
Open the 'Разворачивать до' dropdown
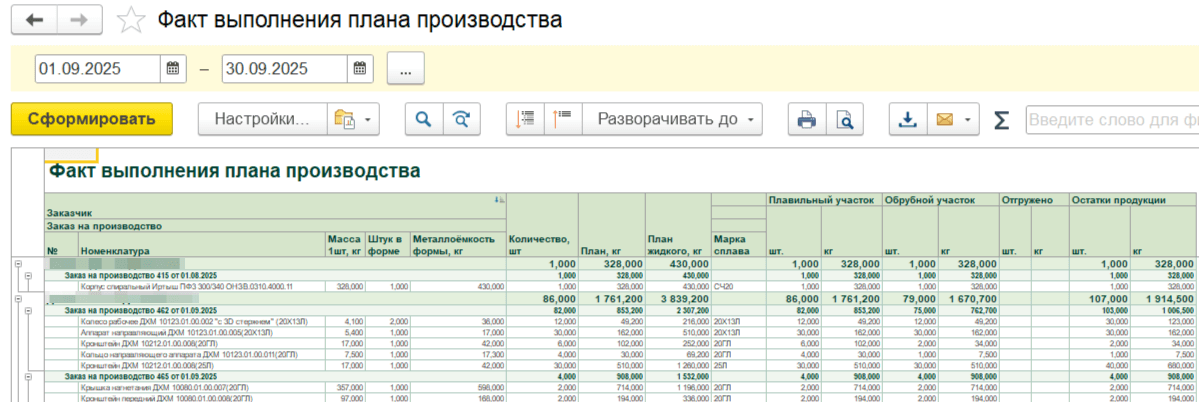point(672,119)
